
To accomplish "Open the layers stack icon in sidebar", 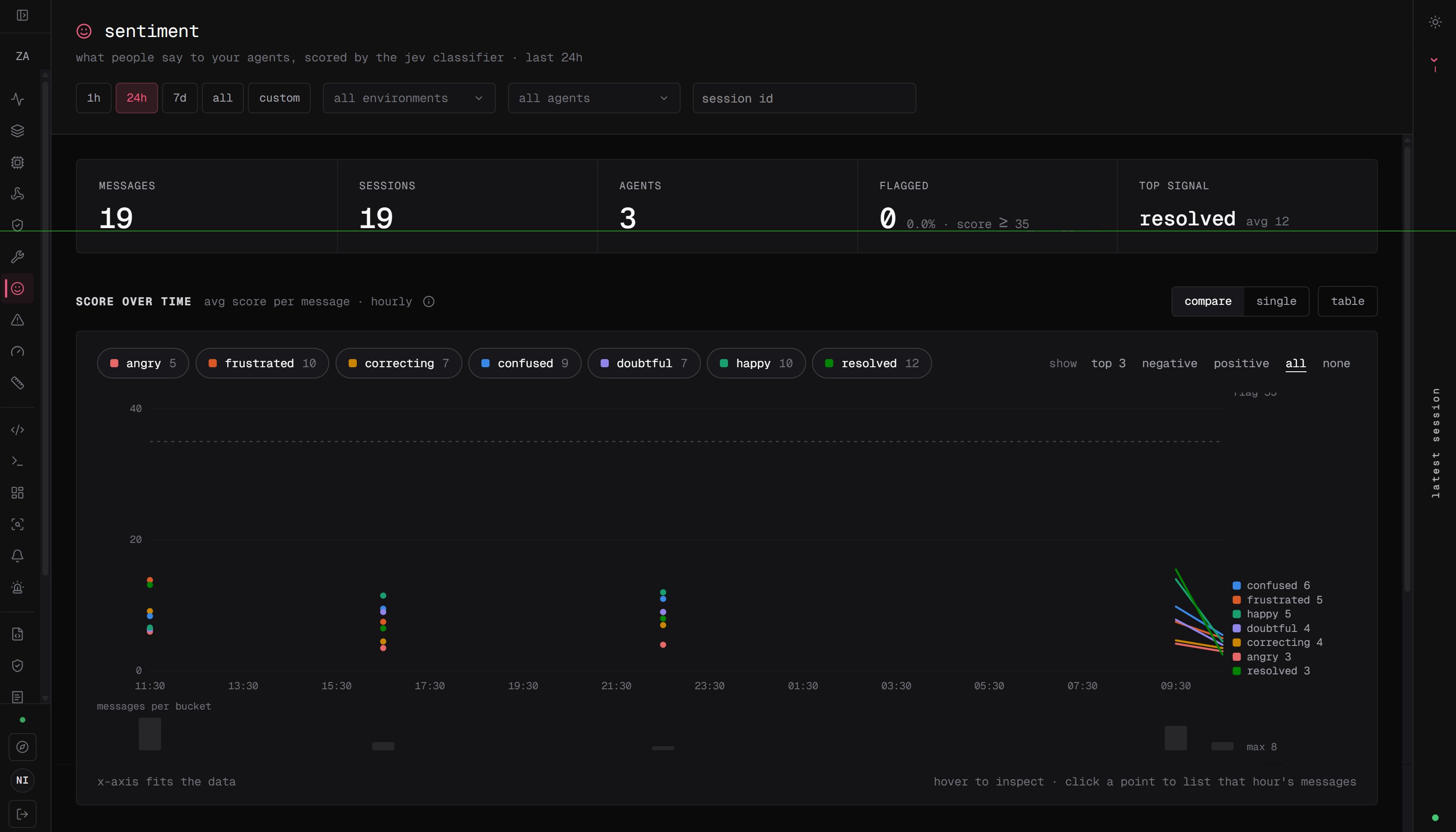I will coord(18,130).
